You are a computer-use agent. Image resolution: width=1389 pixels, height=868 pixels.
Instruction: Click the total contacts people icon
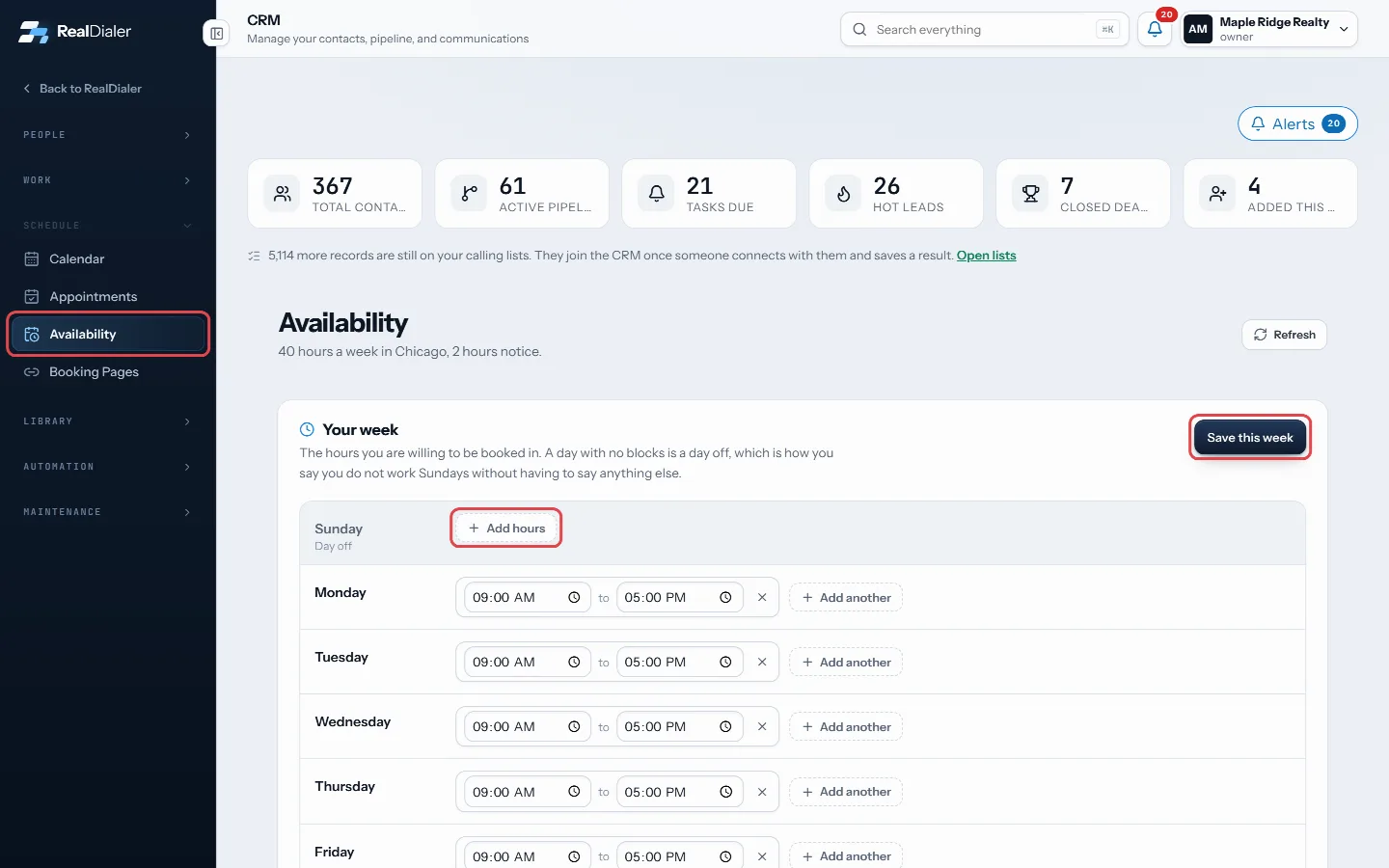282,194
